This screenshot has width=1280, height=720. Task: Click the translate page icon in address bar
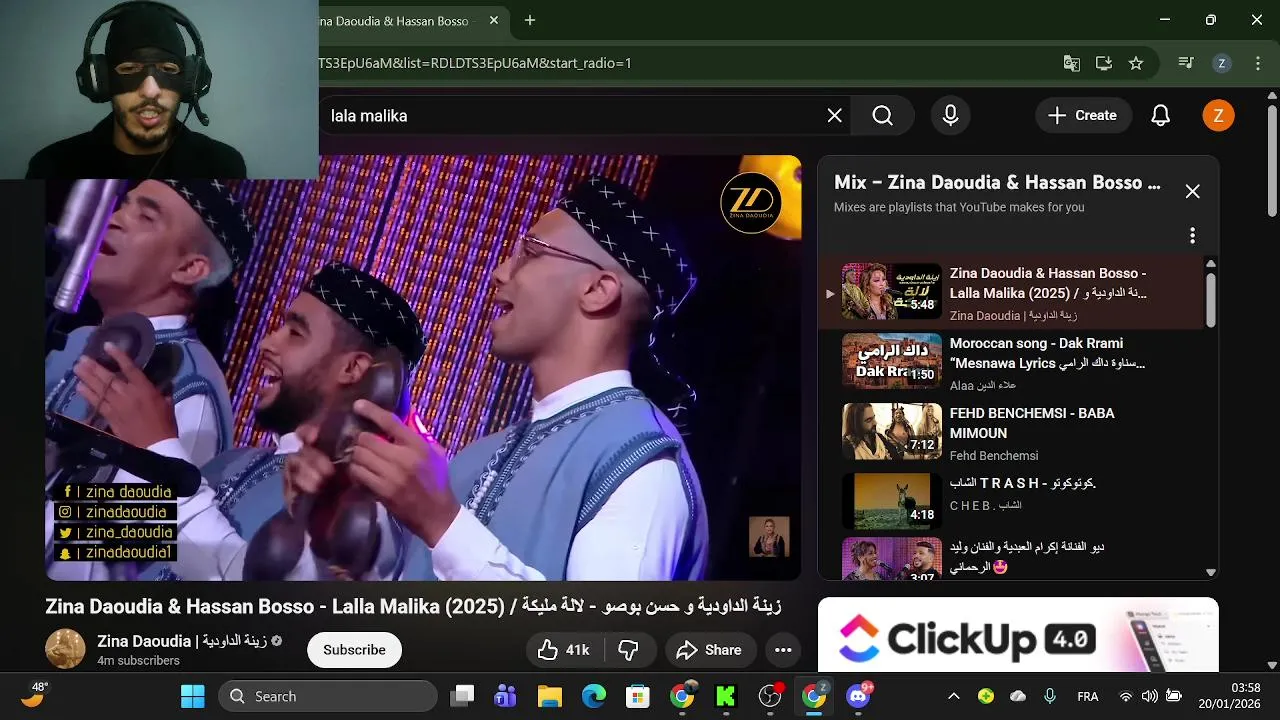[1071, 63]
